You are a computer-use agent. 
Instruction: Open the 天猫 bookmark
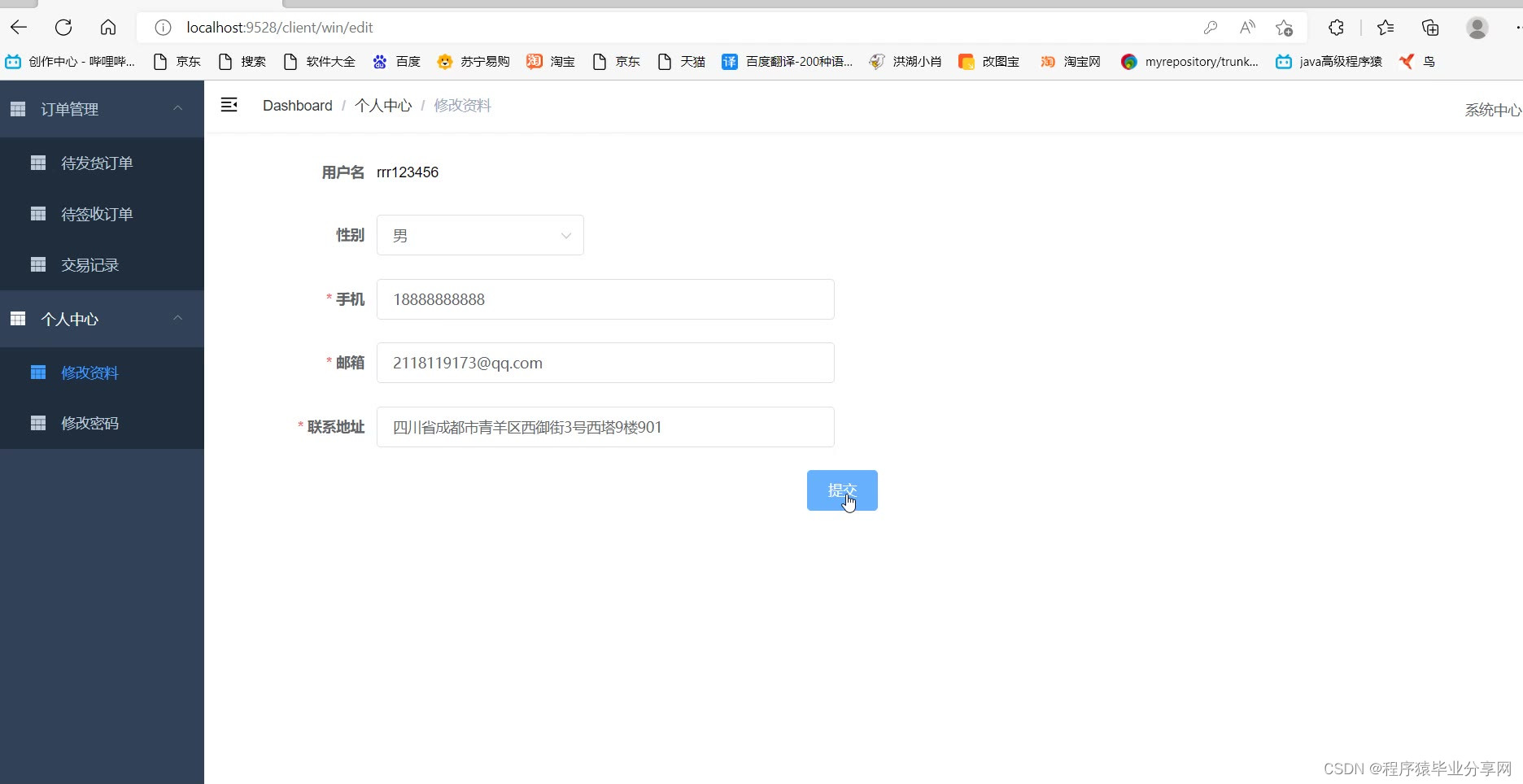click(x=681, y=61)
